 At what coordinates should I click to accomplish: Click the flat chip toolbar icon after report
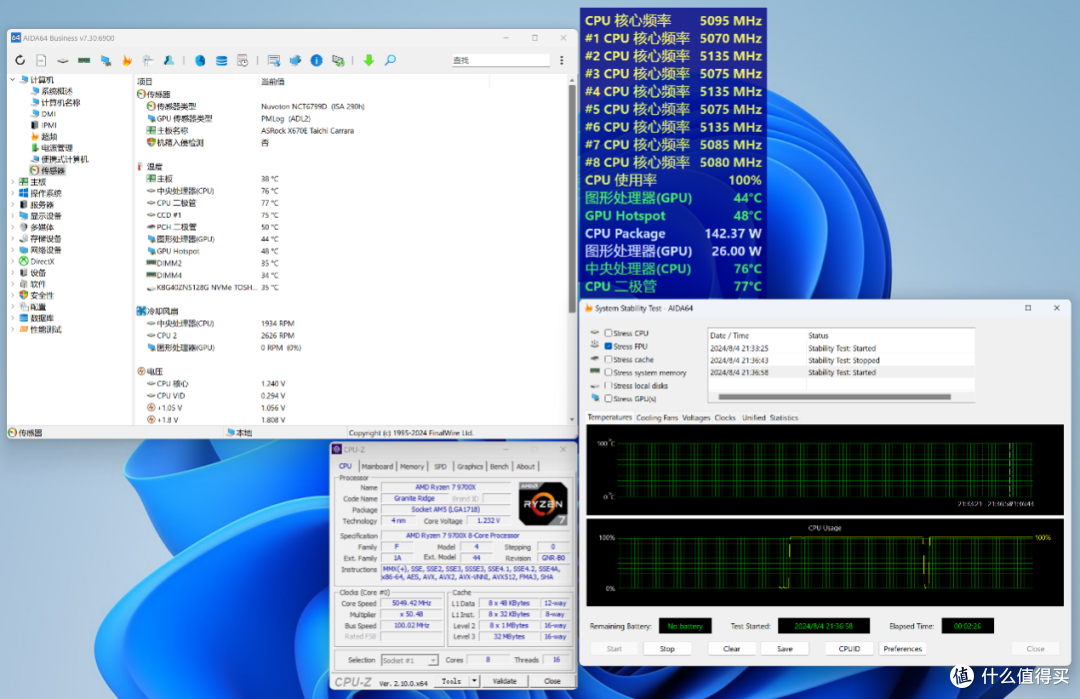click(63, 61)
